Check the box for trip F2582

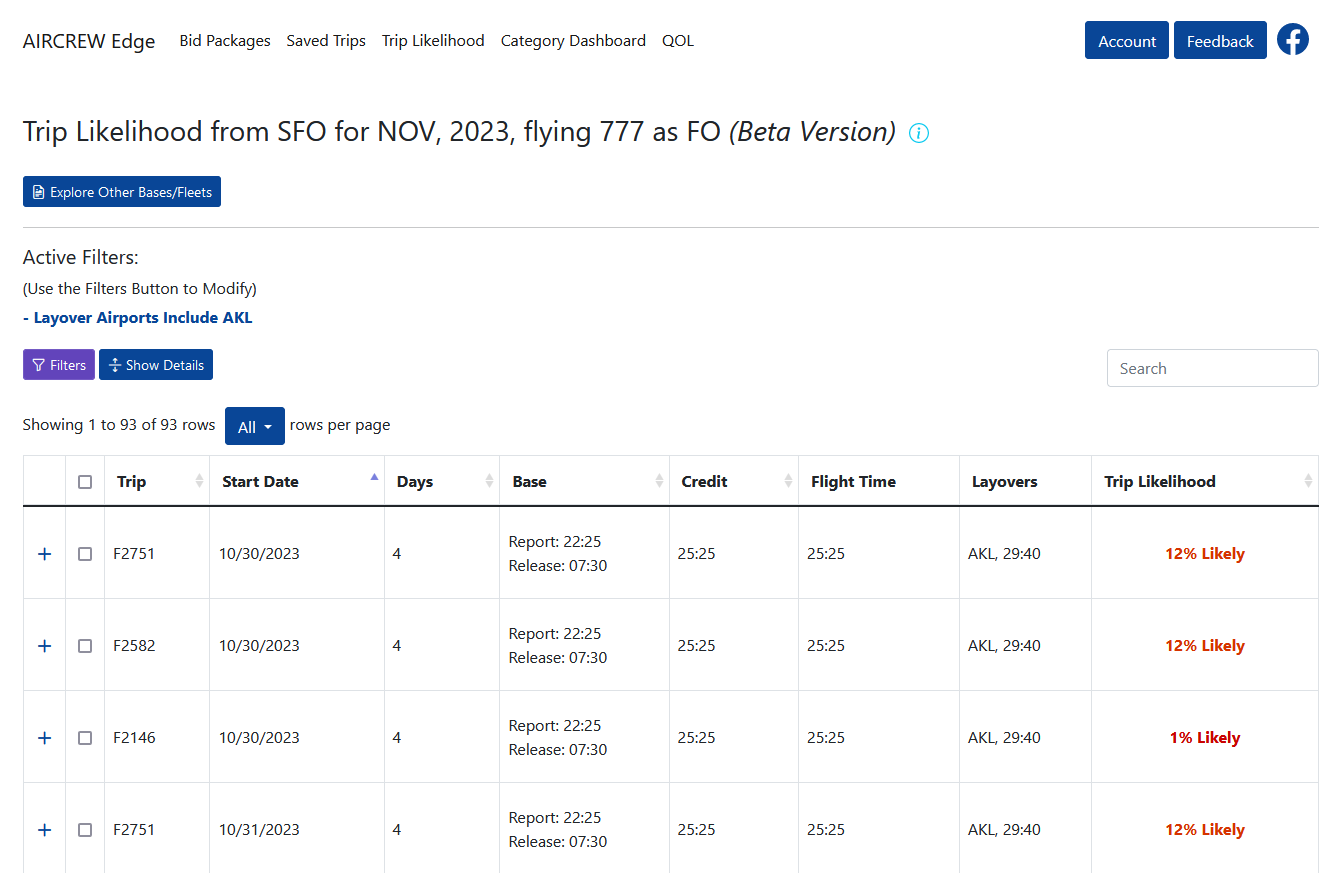pyautogui.click(x=85, y=646)
